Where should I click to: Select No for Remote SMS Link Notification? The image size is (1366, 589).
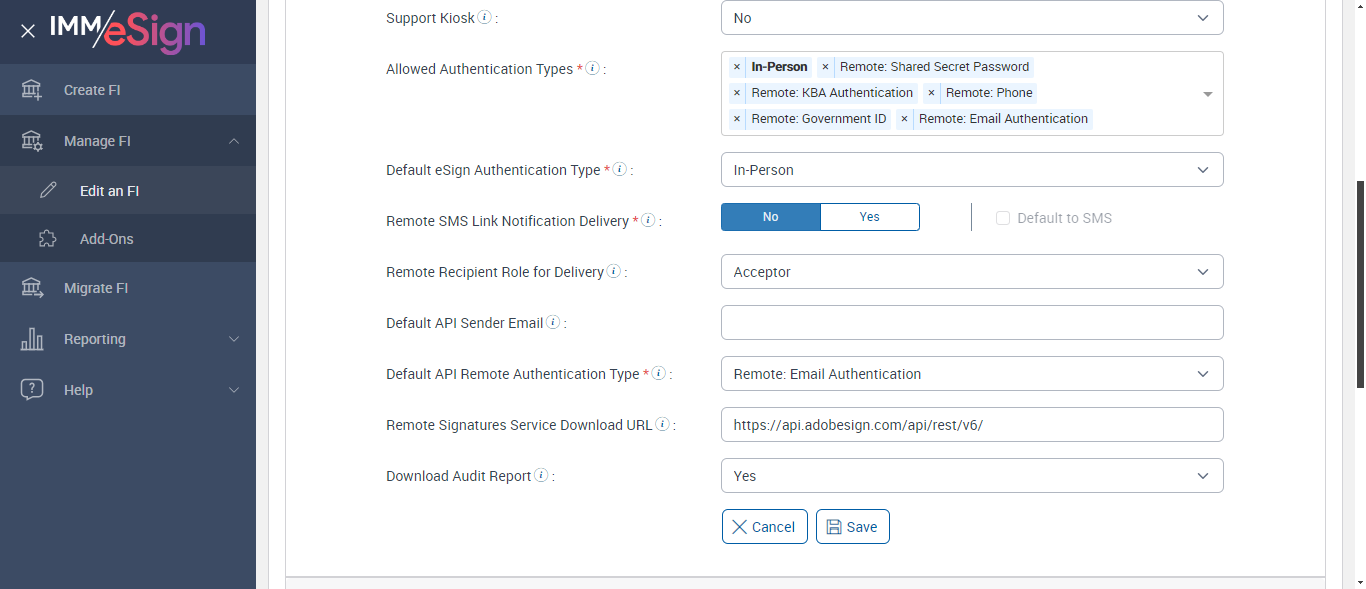point(770,217)
